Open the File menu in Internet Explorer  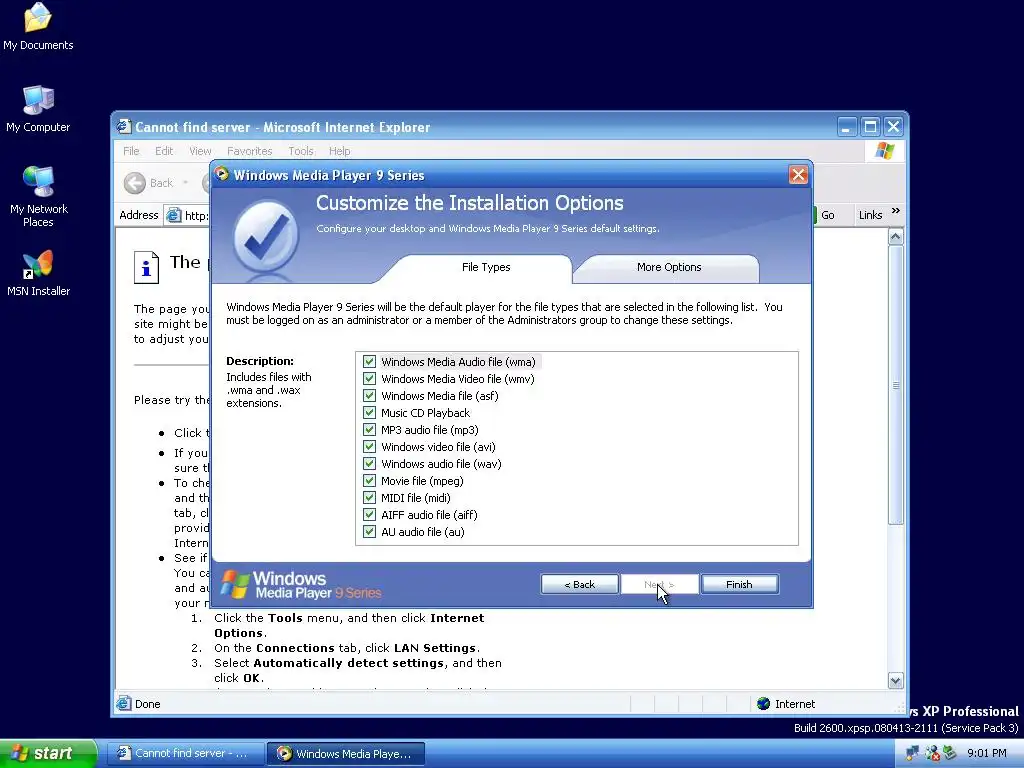131,151
